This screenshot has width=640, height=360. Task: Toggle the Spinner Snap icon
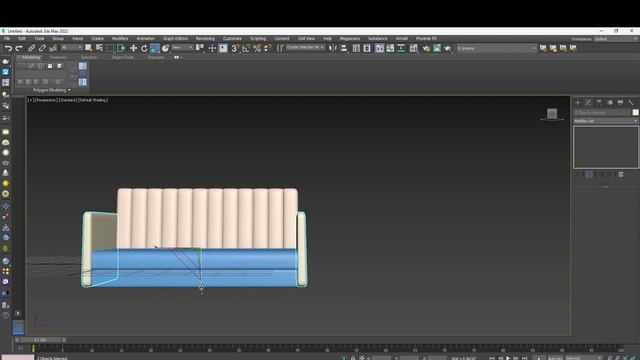(x=267, y=48)
